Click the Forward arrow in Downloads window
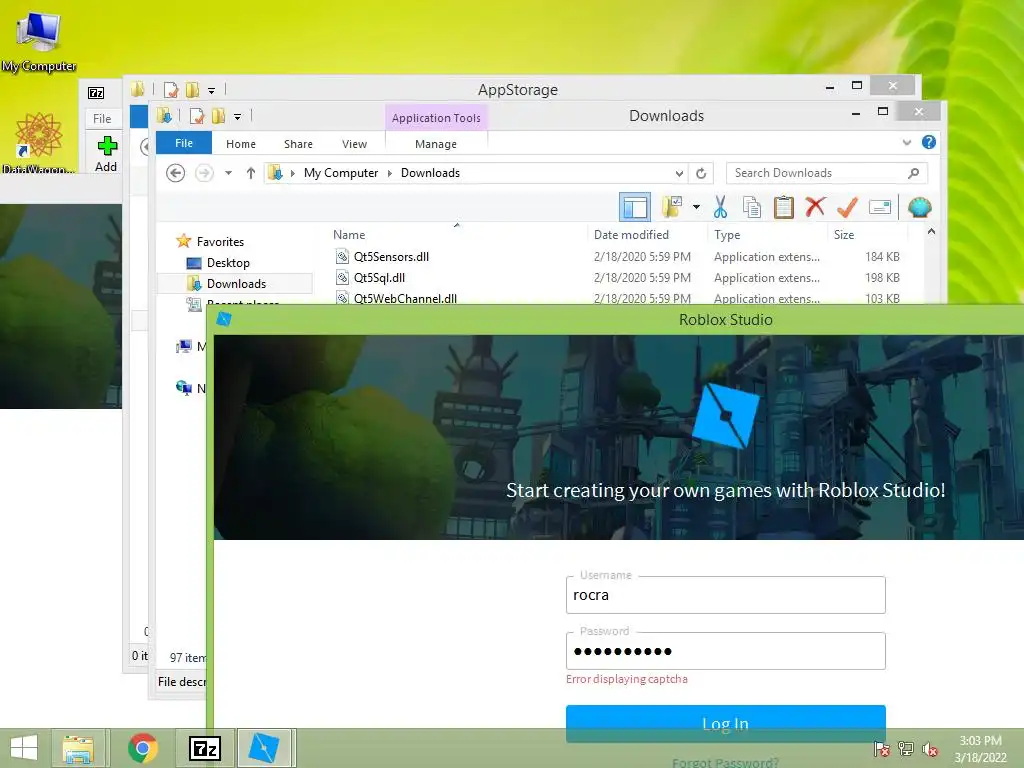This screenshot has height=768, width=1024. [204, 173]
